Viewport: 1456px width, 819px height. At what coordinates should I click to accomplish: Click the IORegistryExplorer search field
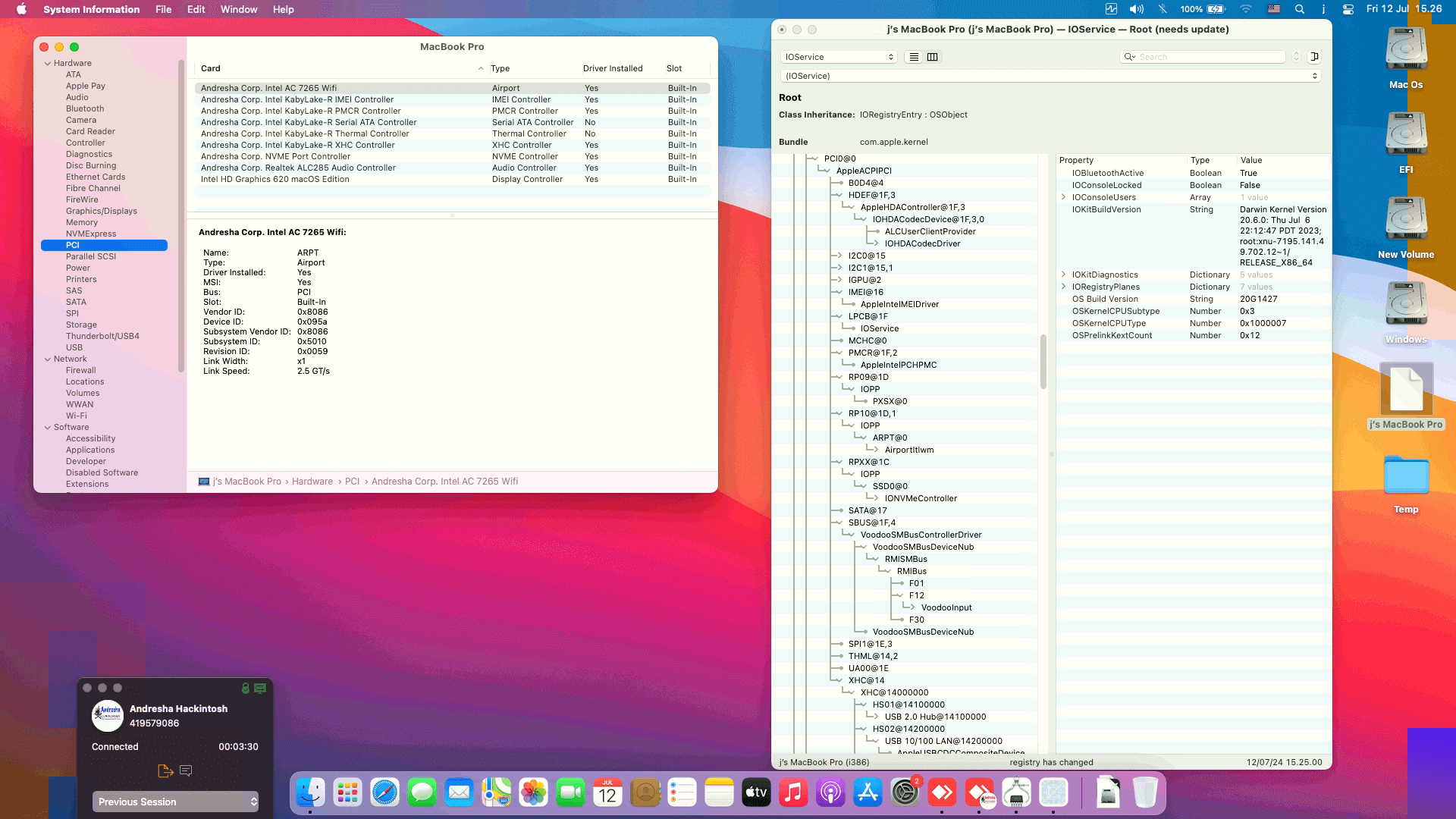(1202, 57)
